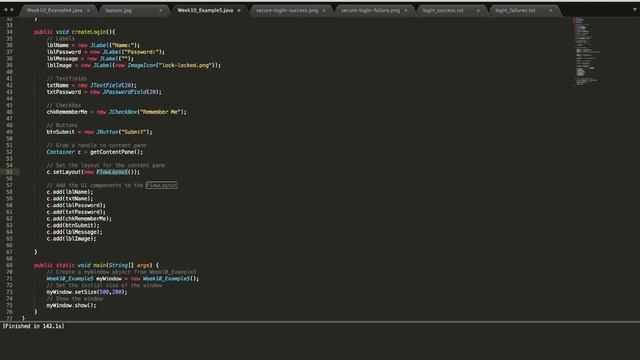Click the c.add(chkRememberMe); line
This screenshot has height=360, width=640.
point(79,219)
